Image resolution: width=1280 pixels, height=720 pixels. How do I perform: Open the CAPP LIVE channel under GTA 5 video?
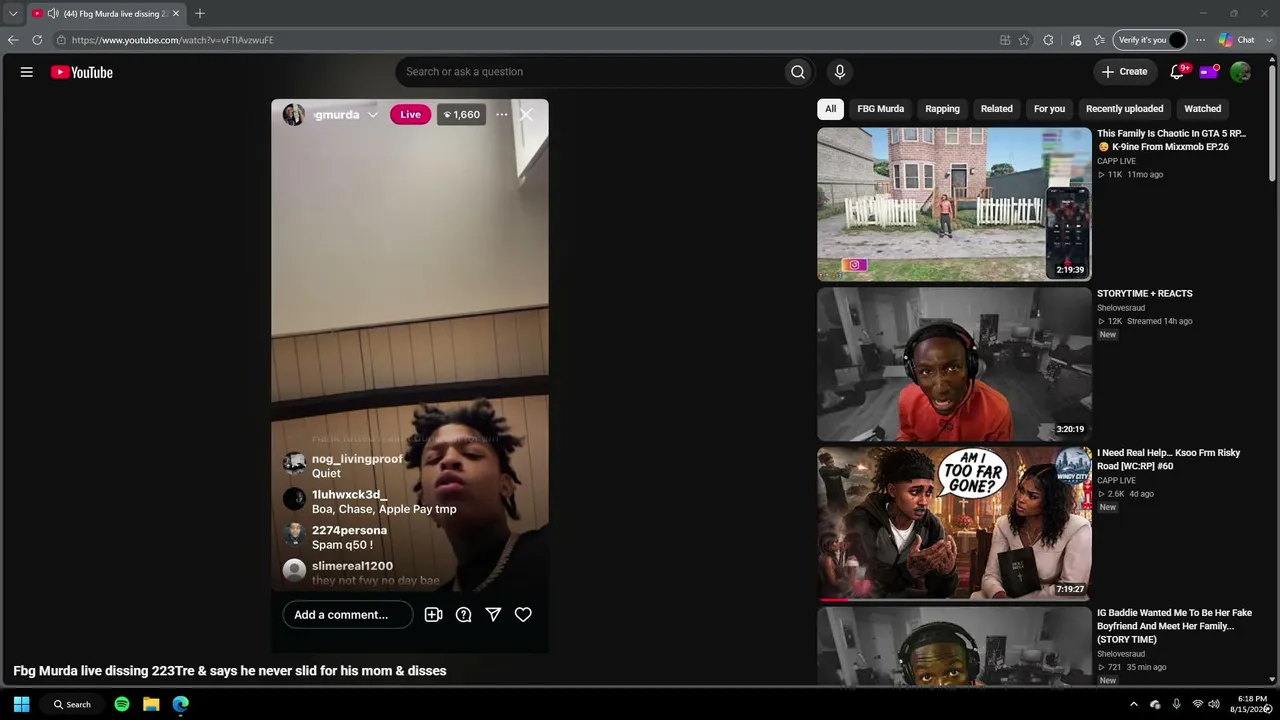coord(1116,161)
